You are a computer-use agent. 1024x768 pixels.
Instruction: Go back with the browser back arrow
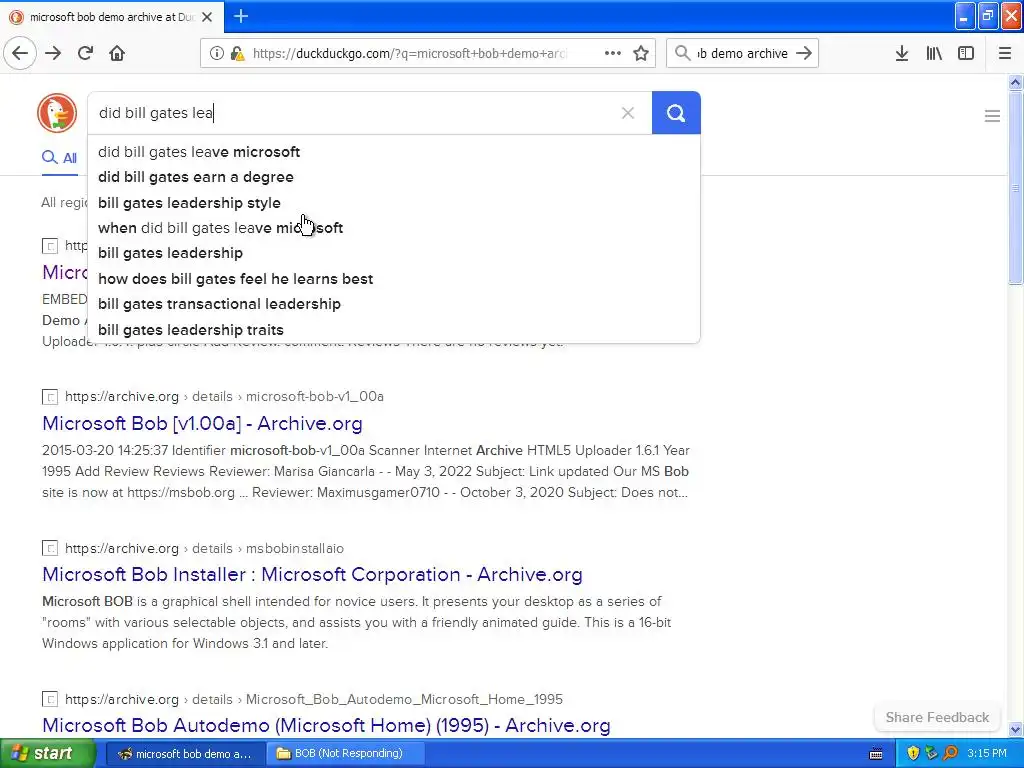point(20,53)
